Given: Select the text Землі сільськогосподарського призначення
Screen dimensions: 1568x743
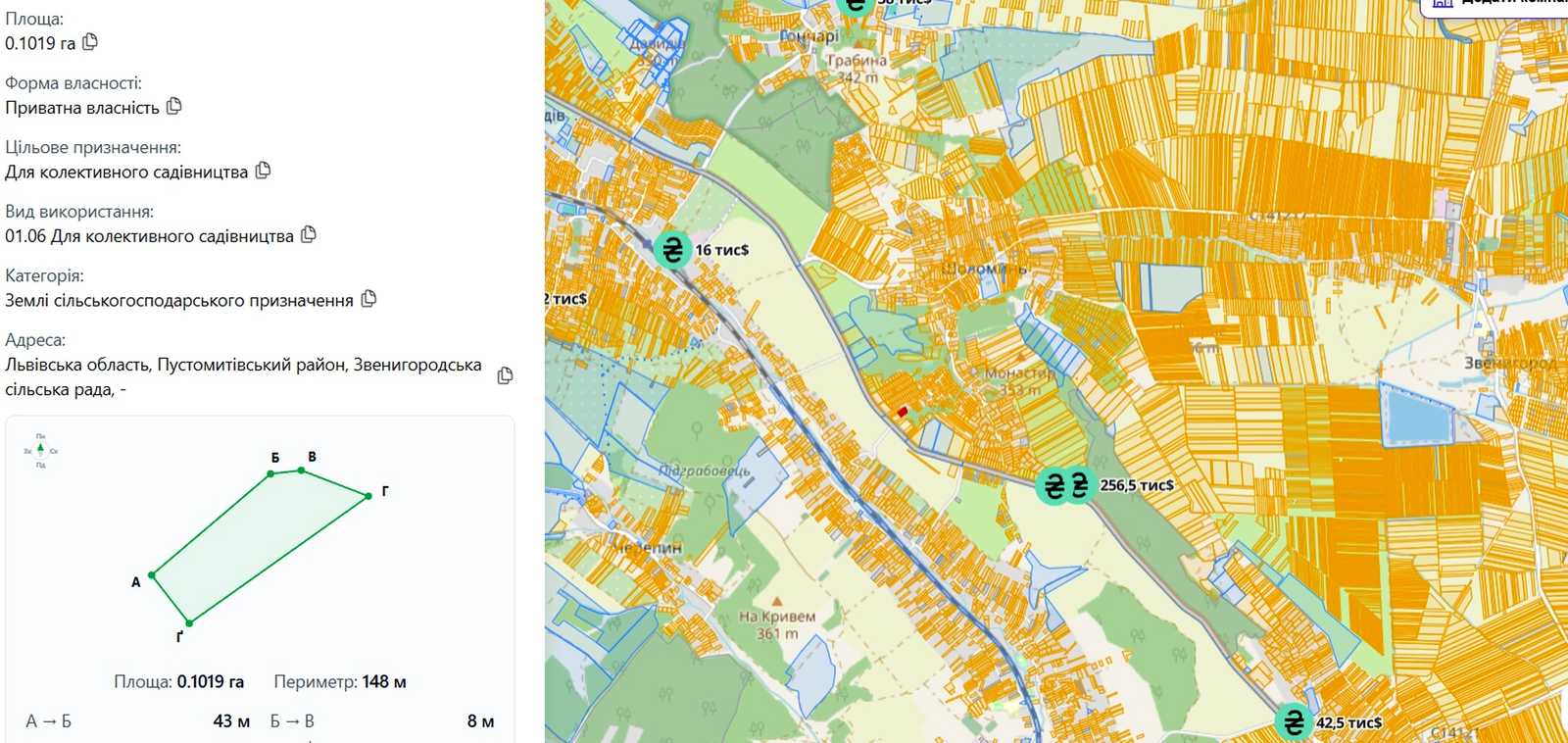Looking at the screenshot, I should pos(179,300).
